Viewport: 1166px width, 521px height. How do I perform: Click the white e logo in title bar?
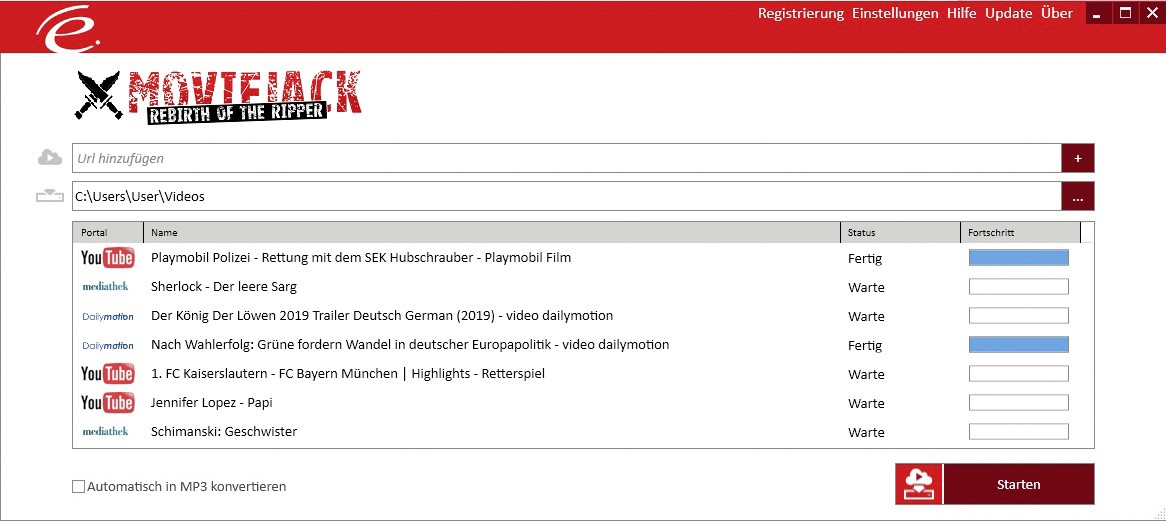pos(68,30)
